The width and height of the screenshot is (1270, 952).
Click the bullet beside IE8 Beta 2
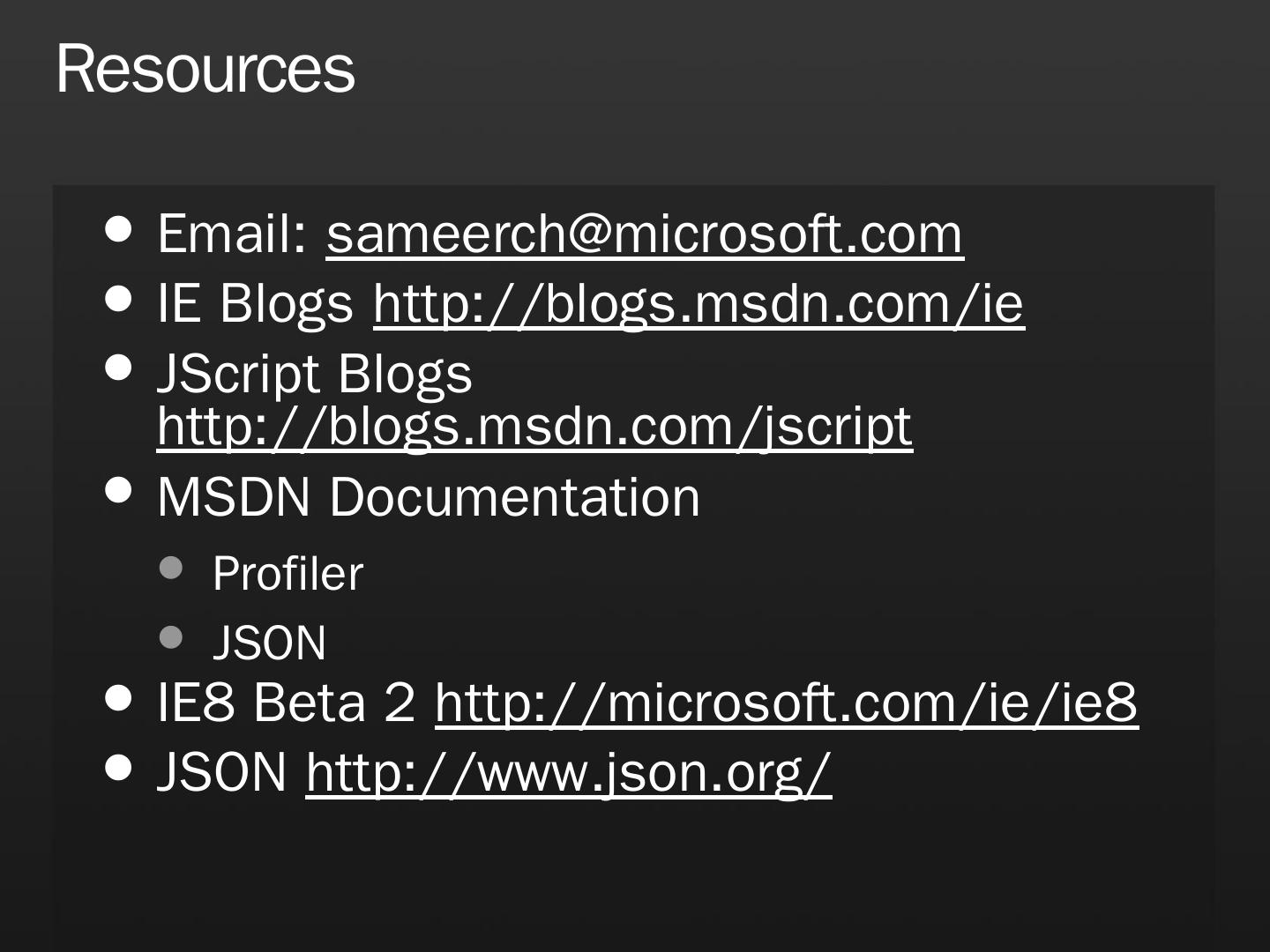pyautogui.click(x=119, y=698)
